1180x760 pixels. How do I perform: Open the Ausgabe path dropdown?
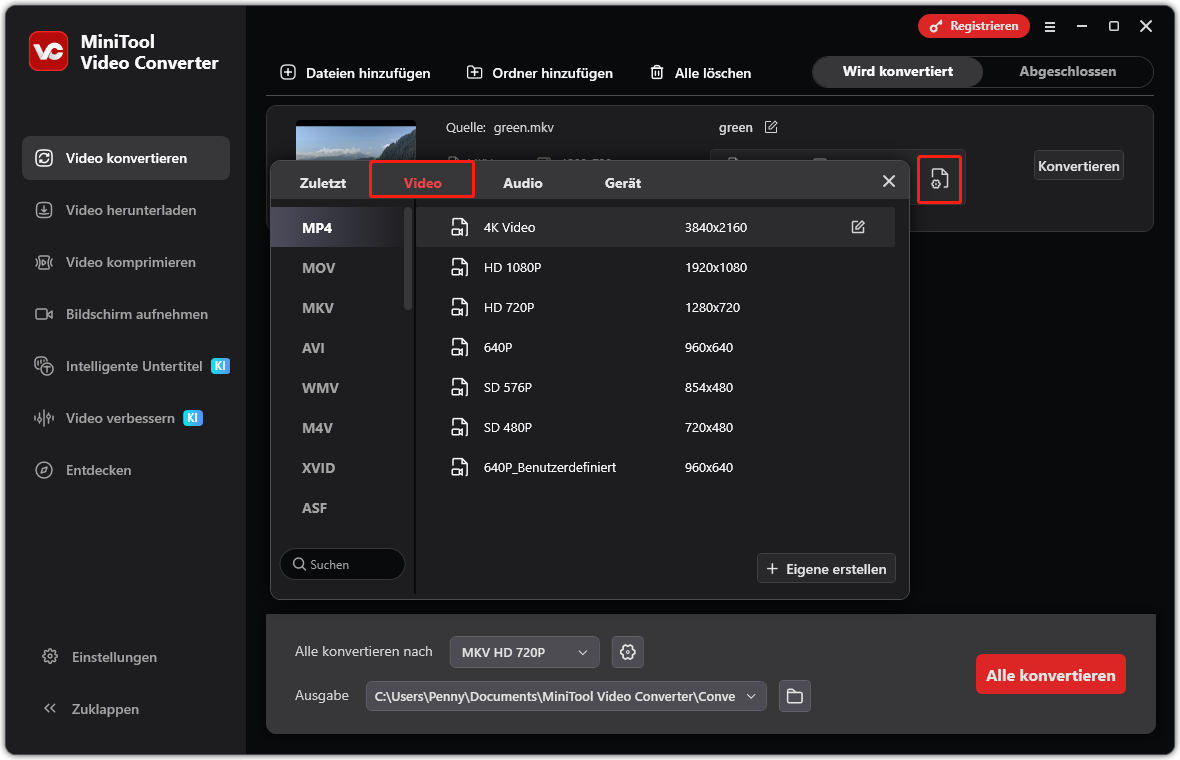pyautogui.click(x=566, y=696)
